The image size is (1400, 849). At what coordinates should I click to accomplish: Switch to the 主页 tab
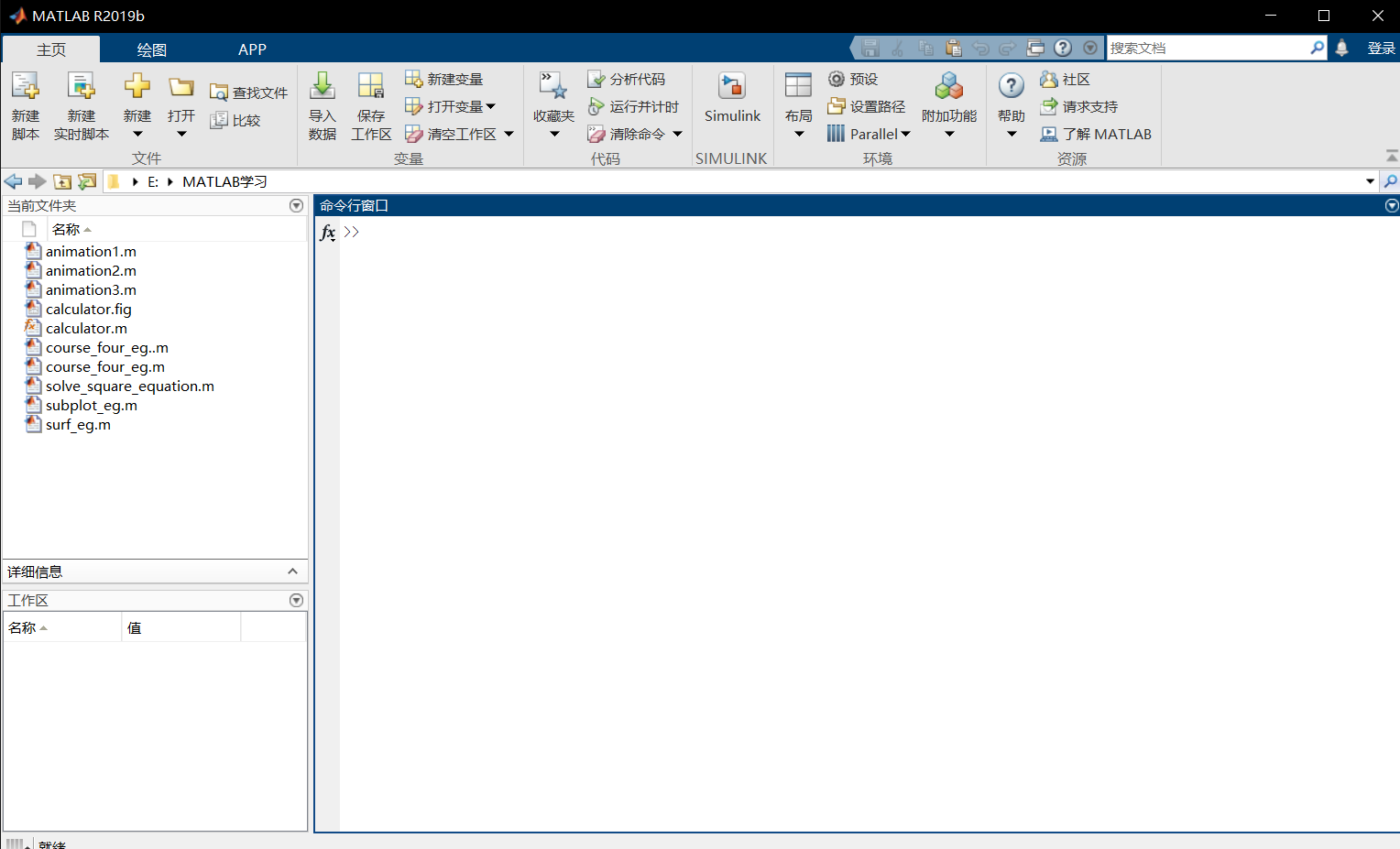coord(51,49)
